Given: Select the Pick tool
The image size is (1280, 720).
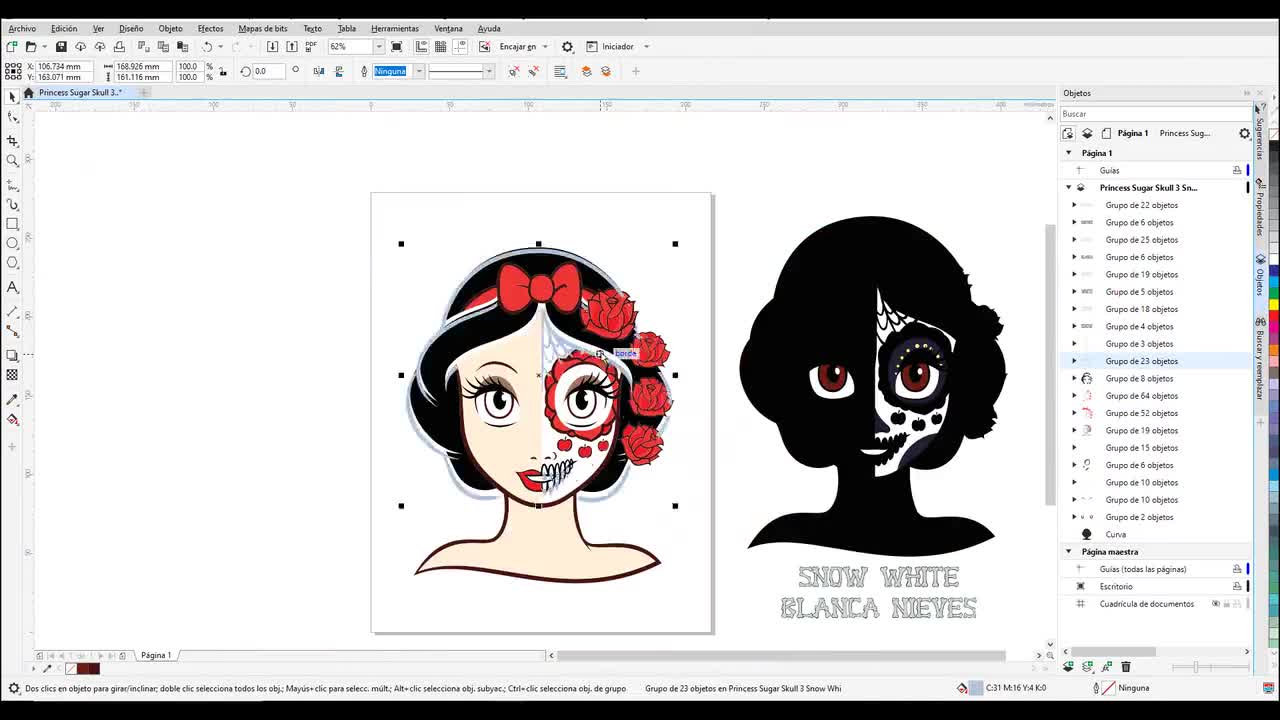Looking at the screenshot, I should click(12, 97).
